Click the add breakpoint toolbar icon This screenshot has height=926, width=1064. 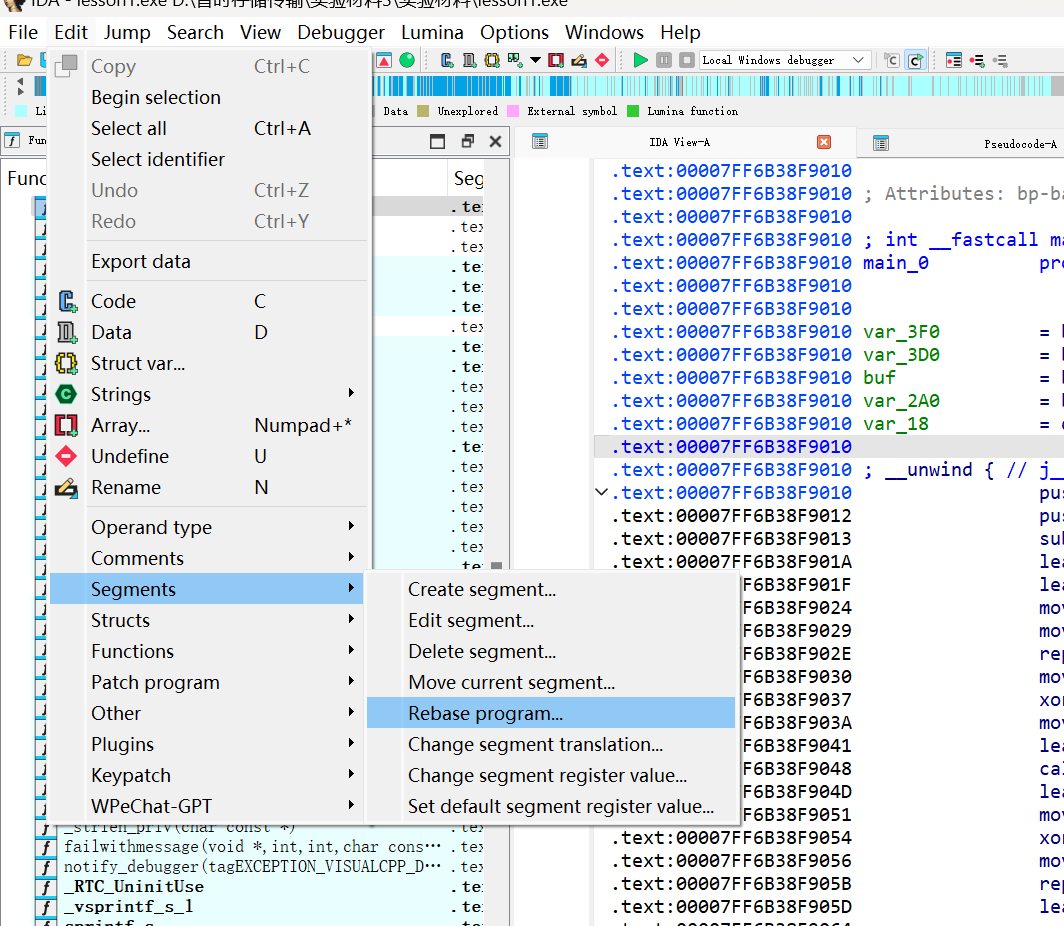[x=976, y=60]
